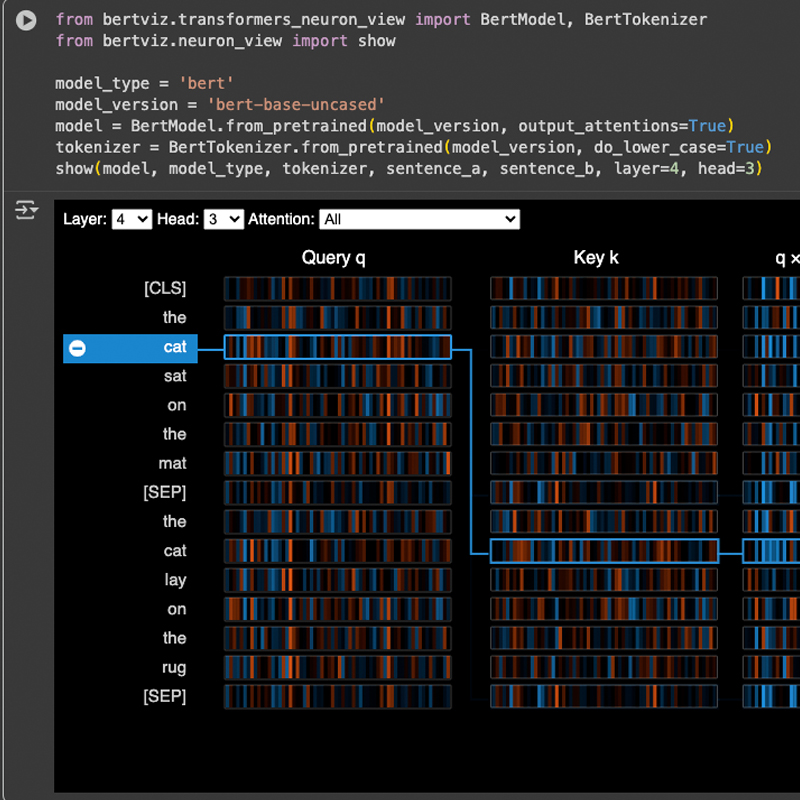
Task: Select the first 'the' token after [CLS]
Action: click(174, 317)
